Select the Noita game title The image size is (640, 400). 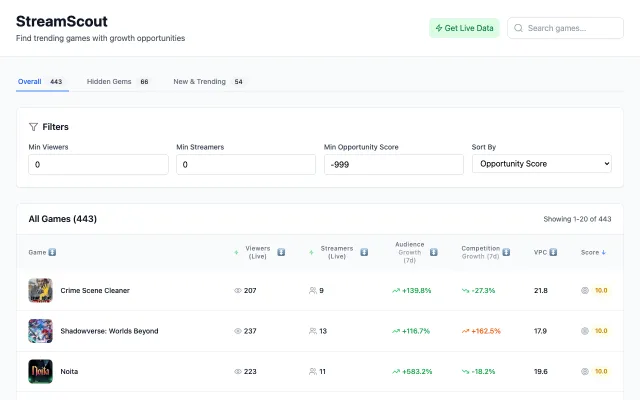pyautogui.click(x=69, y=371)
